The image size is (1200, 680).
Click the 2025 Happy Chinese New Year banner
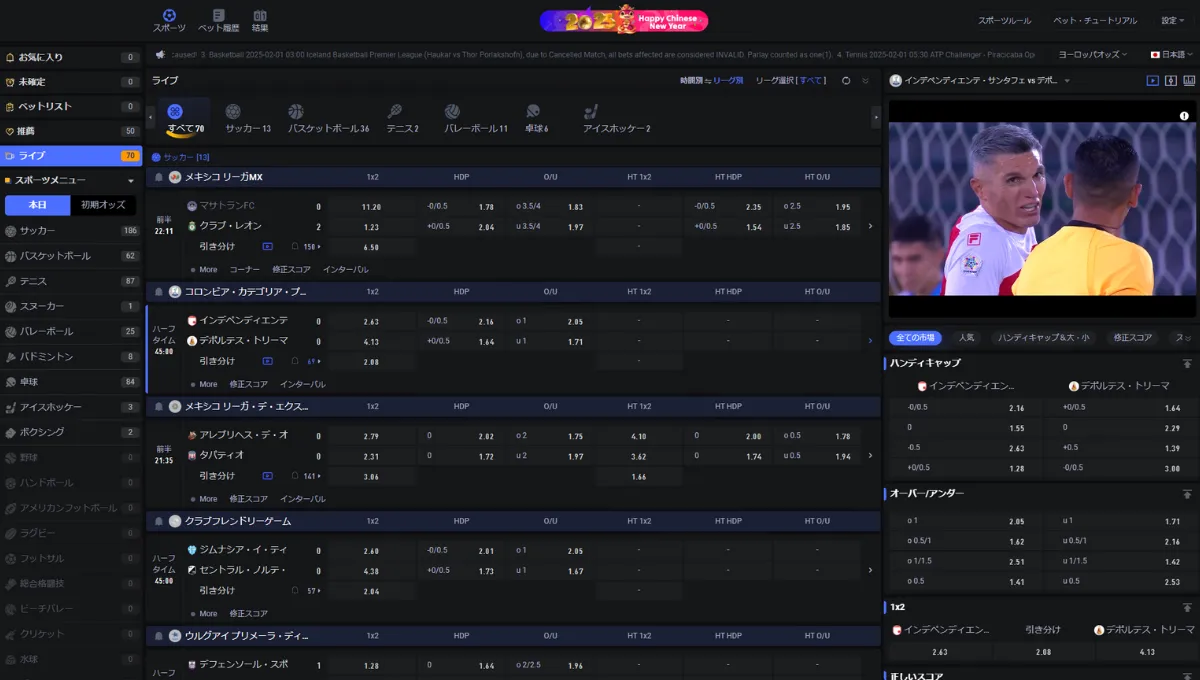(x=624, y=20)
